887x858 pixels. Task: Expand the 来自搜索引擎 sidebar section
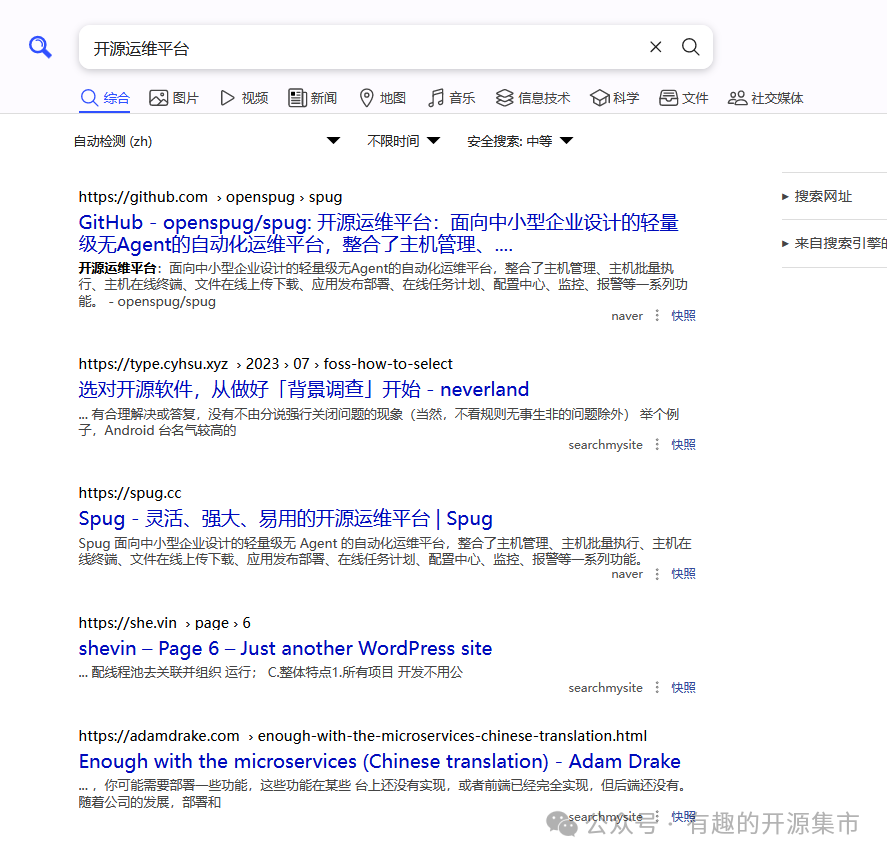(834, 243)
